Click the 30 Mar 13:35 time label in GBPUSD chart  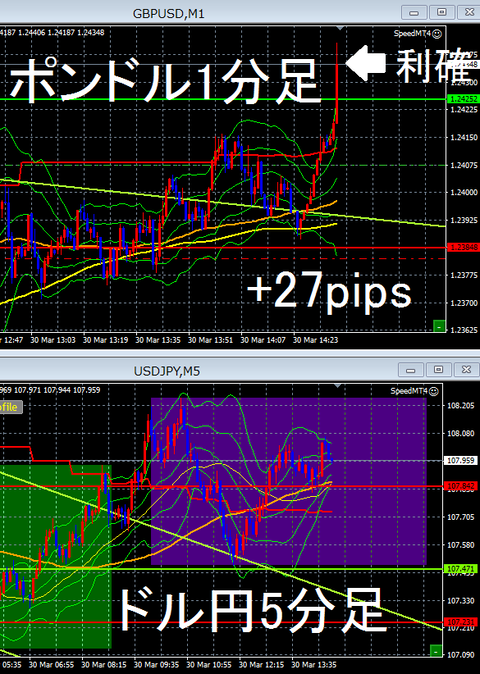coord(158,340)
